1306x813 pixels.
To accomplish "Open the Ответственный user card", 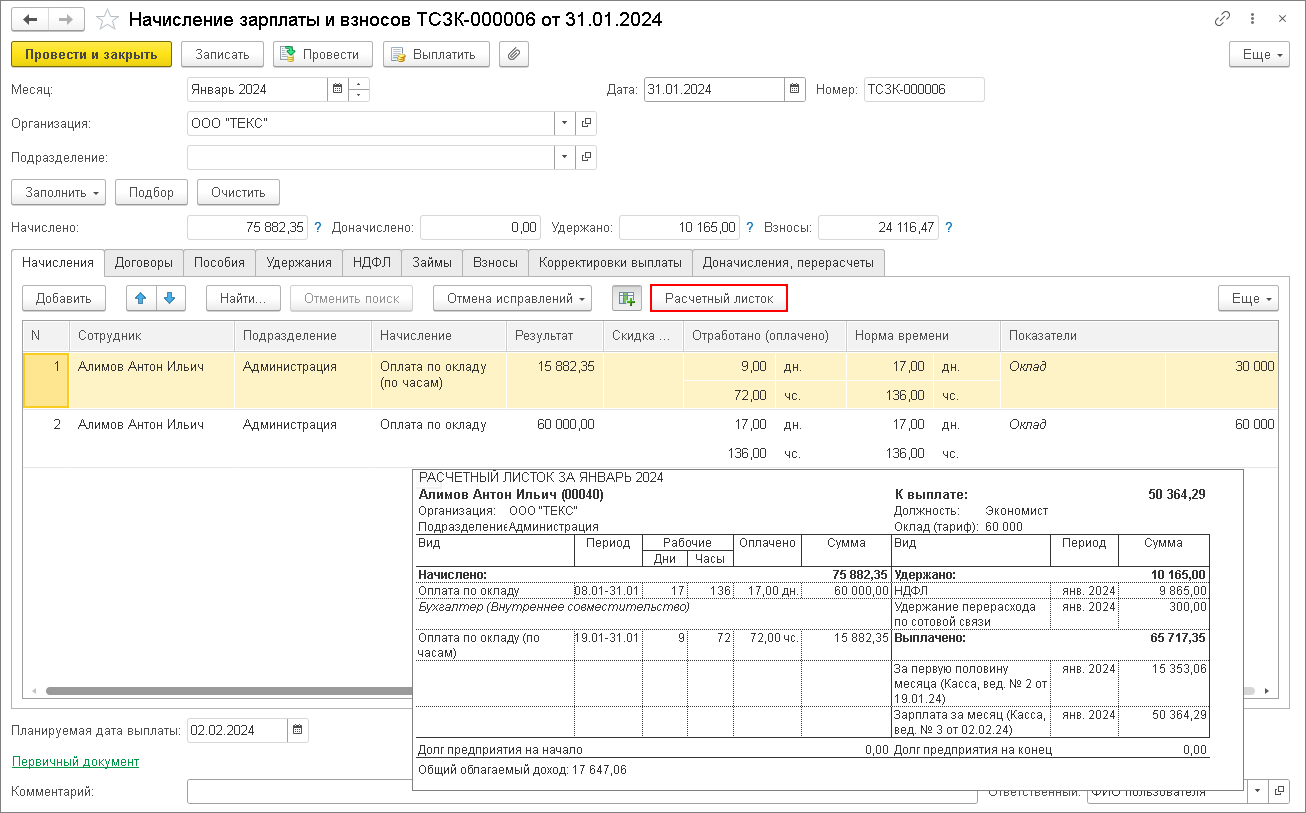I will tap(1279, 792).
